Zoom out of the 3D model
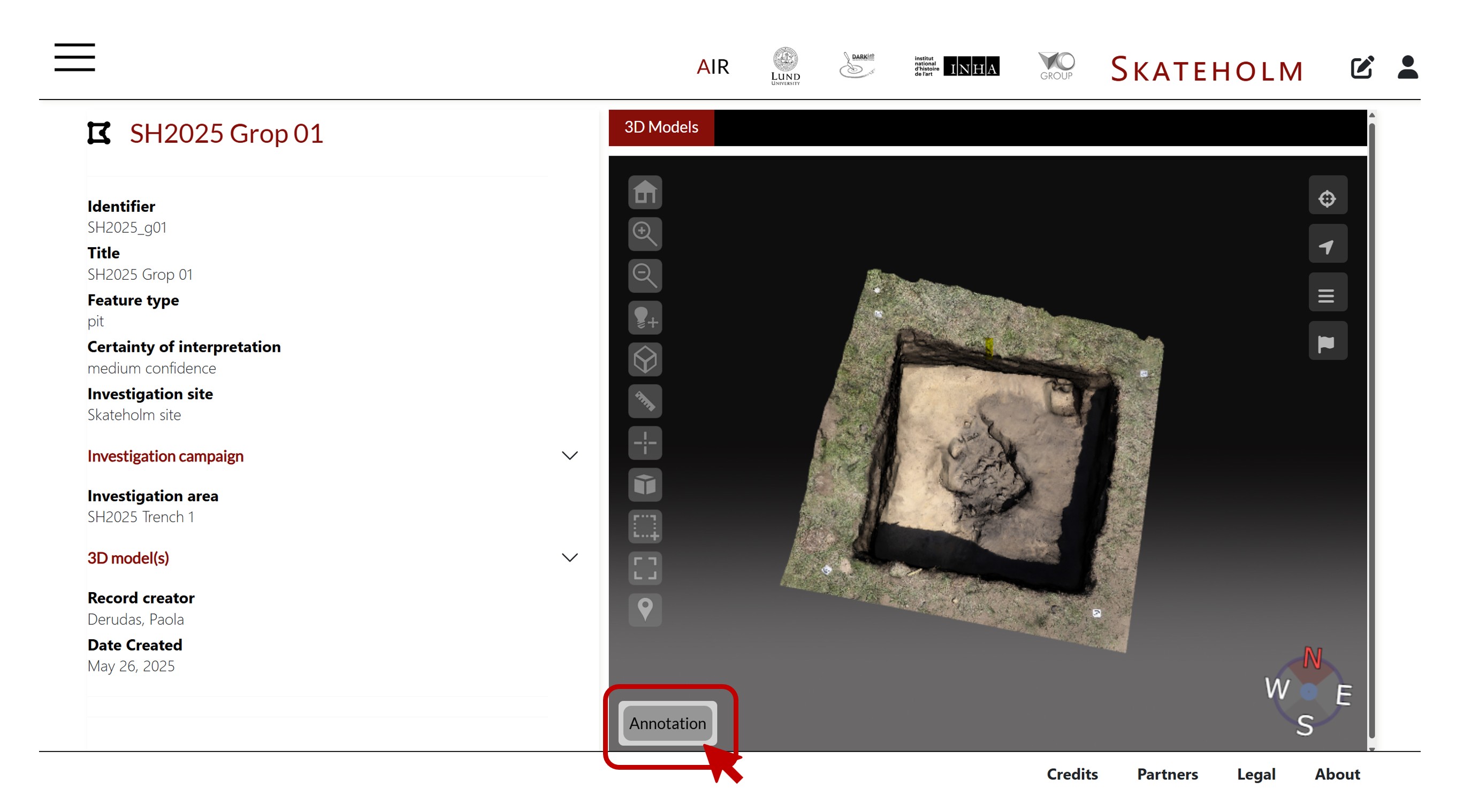Screen dimensions: 1479x812 click(x=645, y=276)
